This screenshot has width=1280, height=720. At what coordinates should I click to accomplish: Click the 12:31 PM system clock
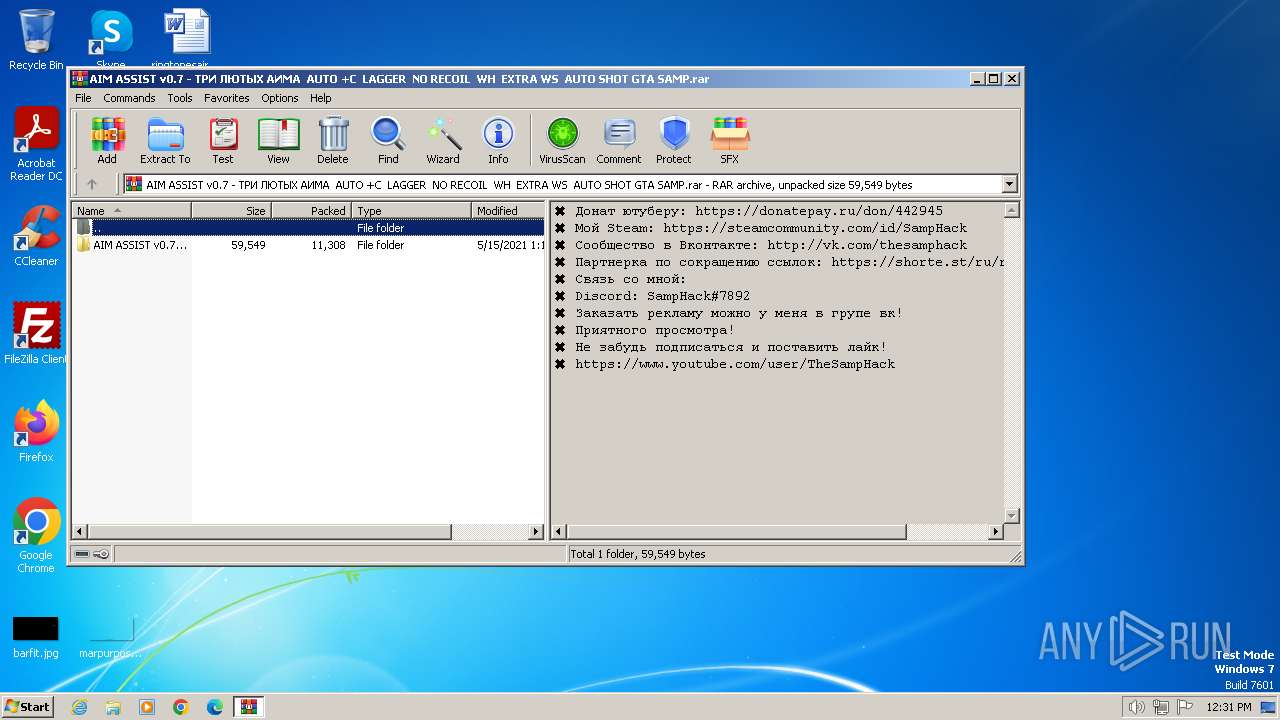pos(1229,707)
